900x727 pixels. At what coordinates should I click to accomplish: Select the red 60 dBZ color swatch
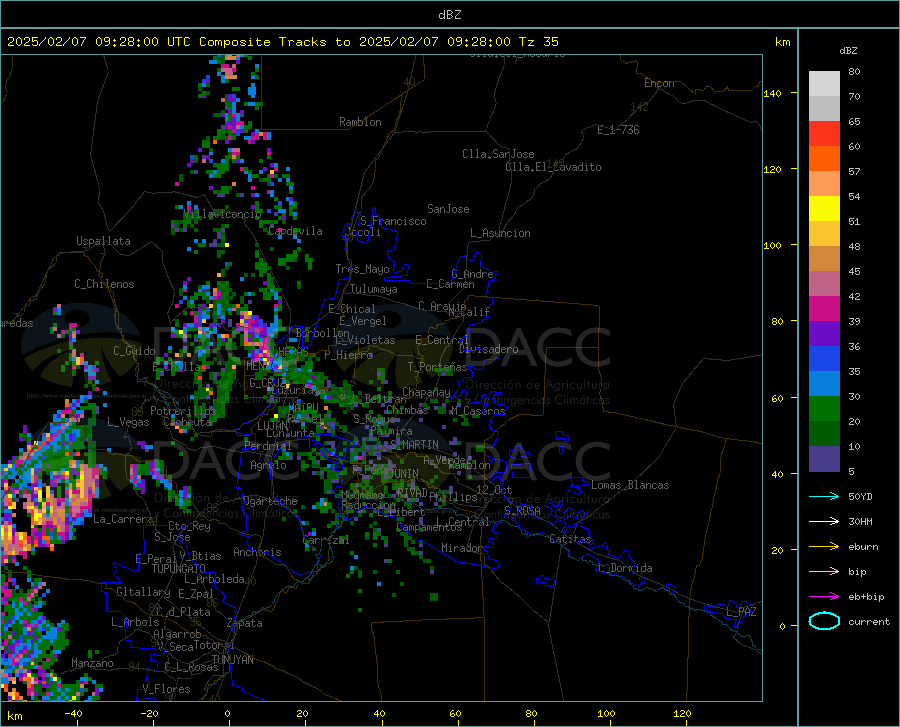coord(824,134)
